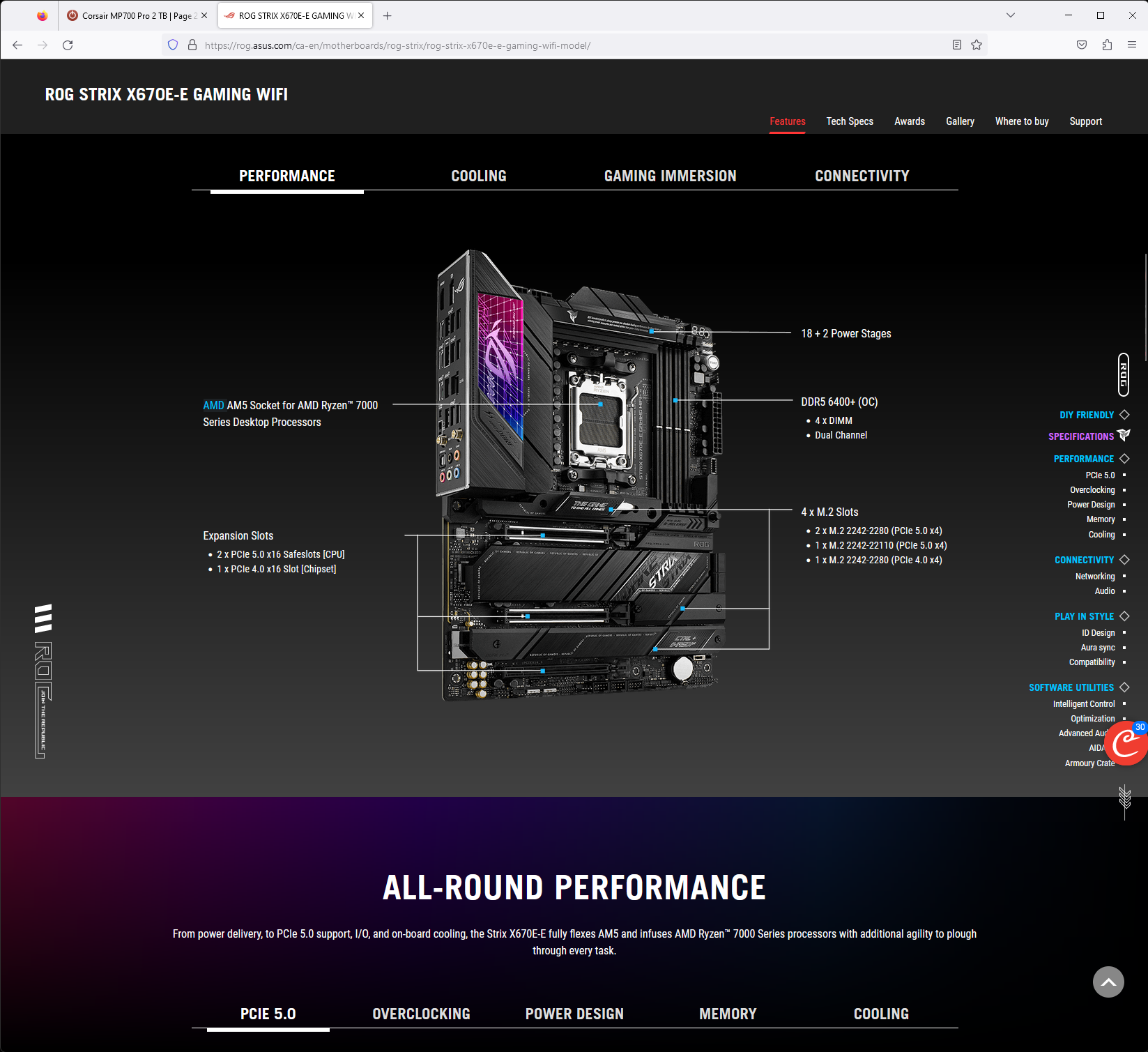The image size is (1148, 1052).
Task: Go to Armoury Crate side link
Action: click(1089, 763)
